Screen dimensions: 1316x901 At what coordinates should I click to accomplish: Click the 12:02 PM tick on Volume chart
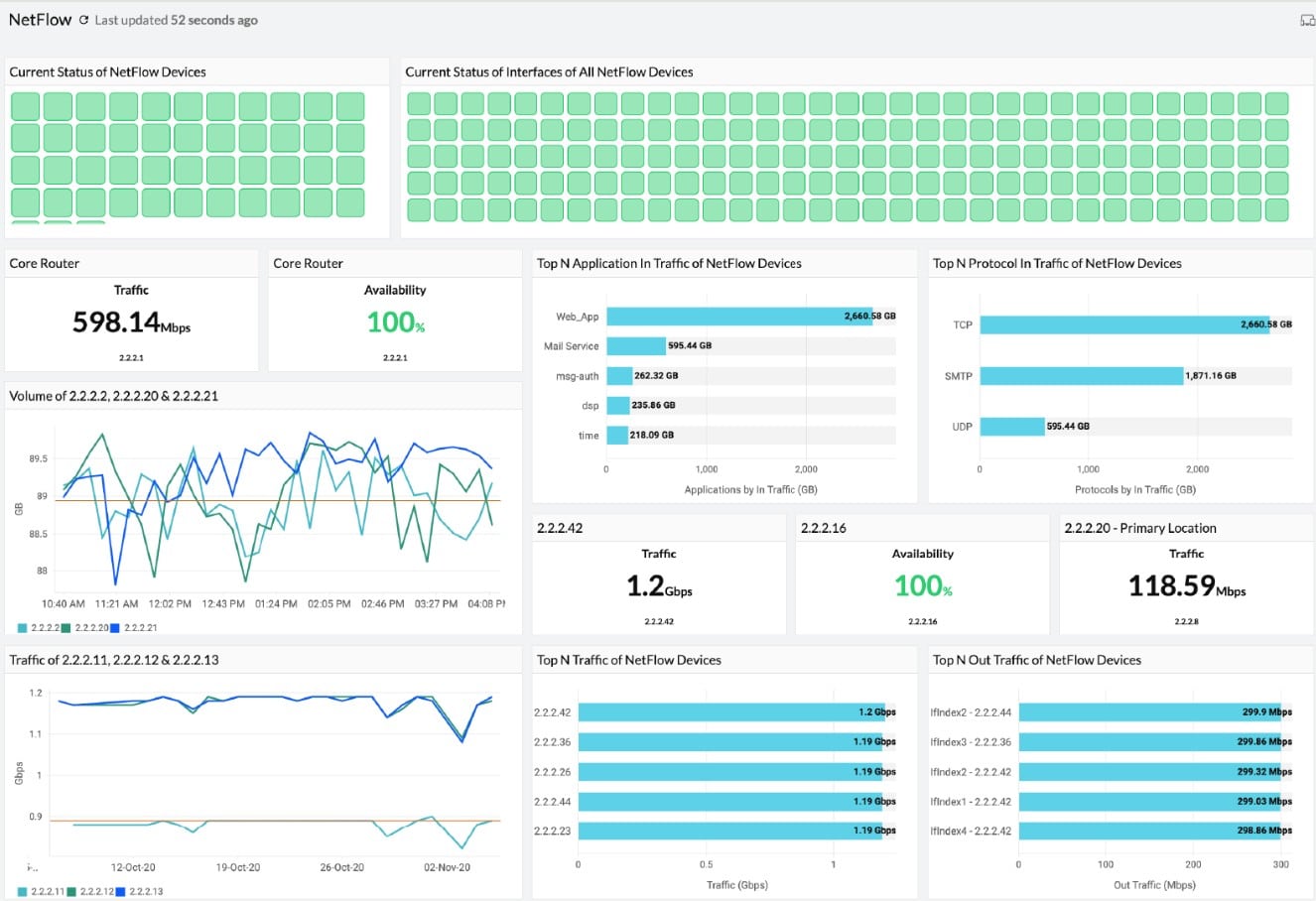(x=170, y=603)
